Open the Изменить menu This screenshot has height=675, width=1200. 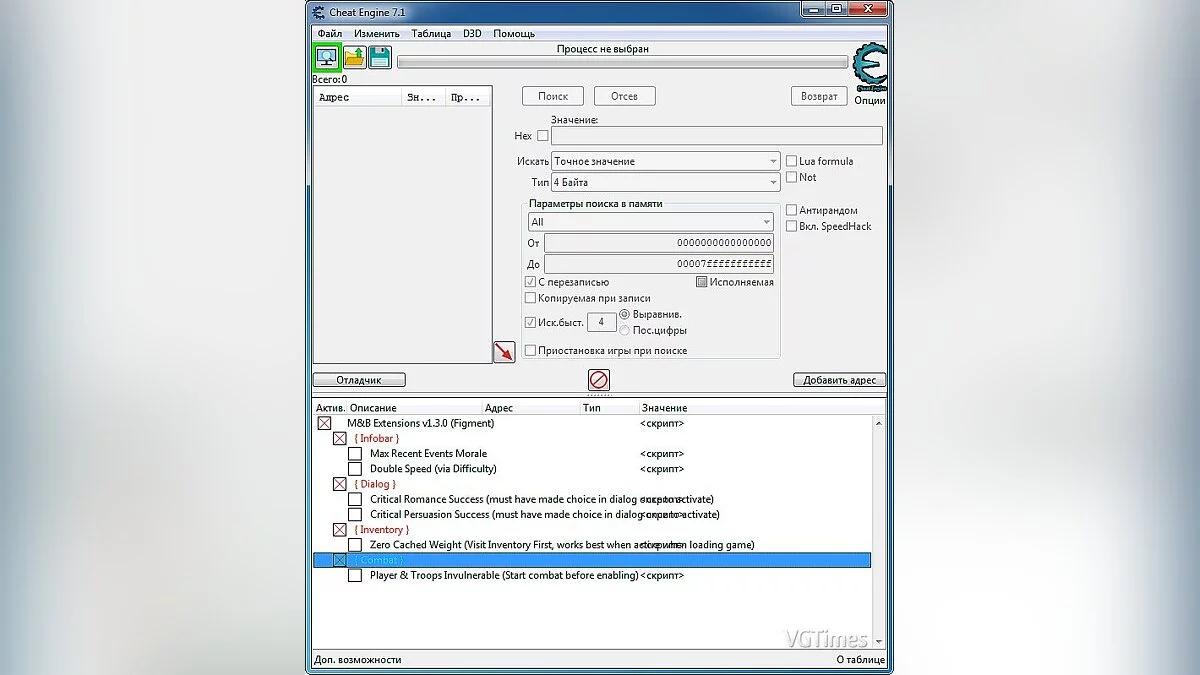click(376, 33)
